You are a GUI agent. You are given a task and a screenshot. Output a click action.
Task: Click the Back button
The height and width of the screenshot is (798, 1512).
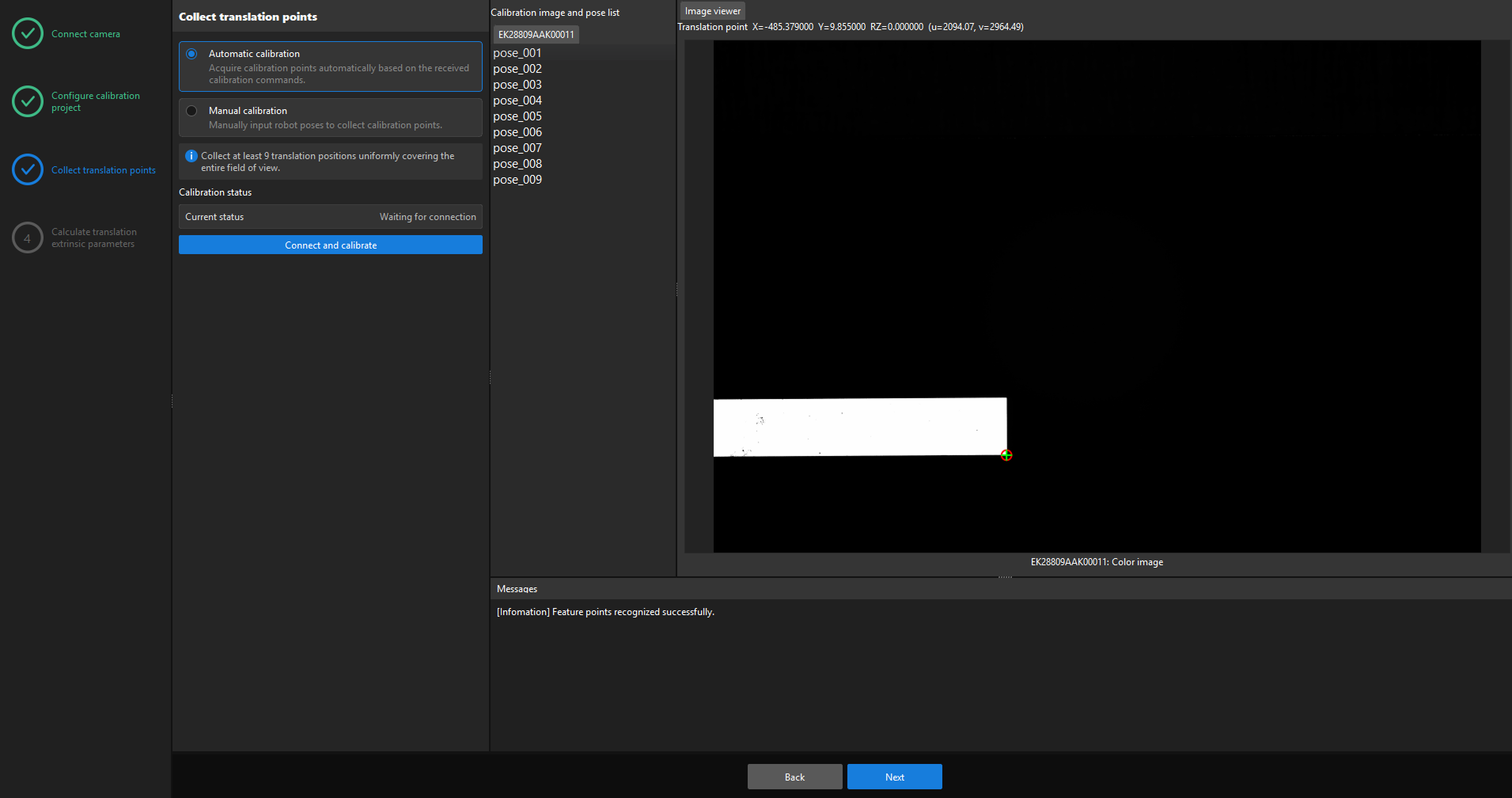click(795, 777)
